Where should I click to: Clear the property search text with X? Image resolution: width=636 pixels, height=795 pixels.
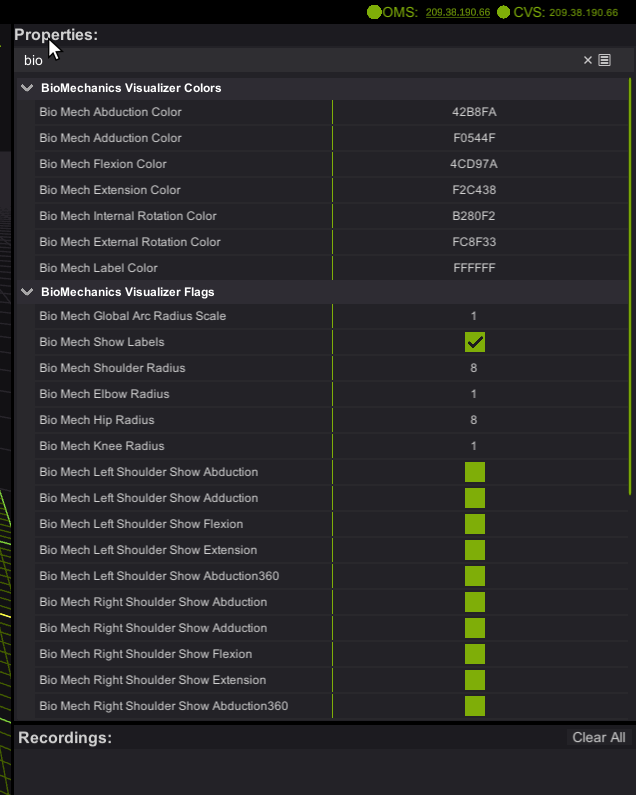pos(588,60)
